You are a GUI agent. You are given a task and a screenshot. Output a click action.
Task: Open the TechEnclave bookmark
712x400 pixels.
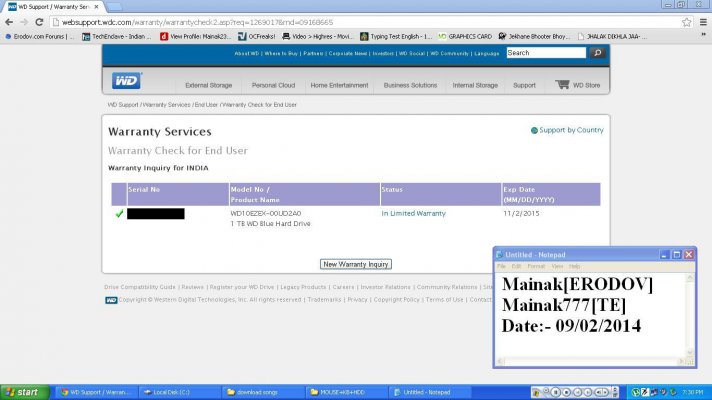[117, 36]
